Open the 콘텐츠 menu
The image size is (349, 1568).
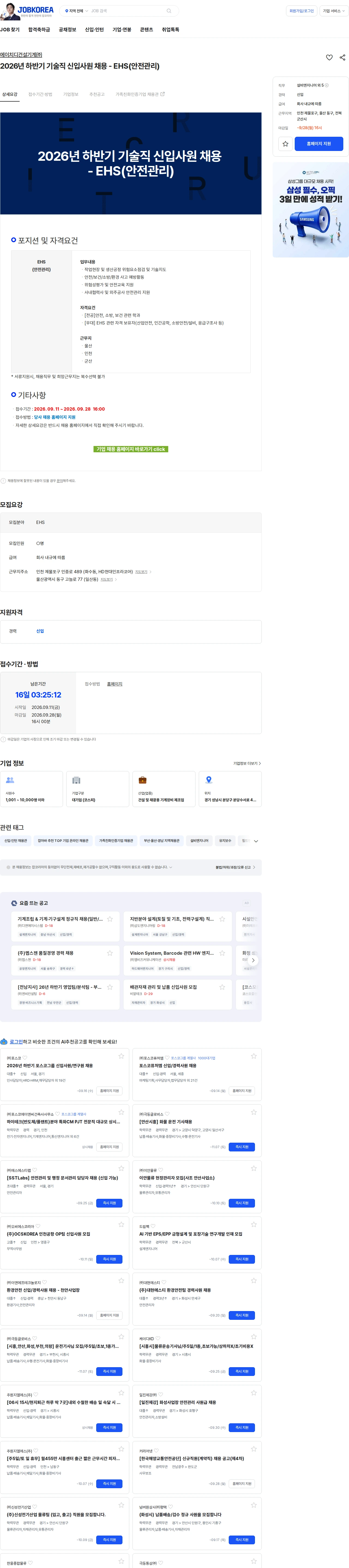pyautogui.click(x=147, y=30)
